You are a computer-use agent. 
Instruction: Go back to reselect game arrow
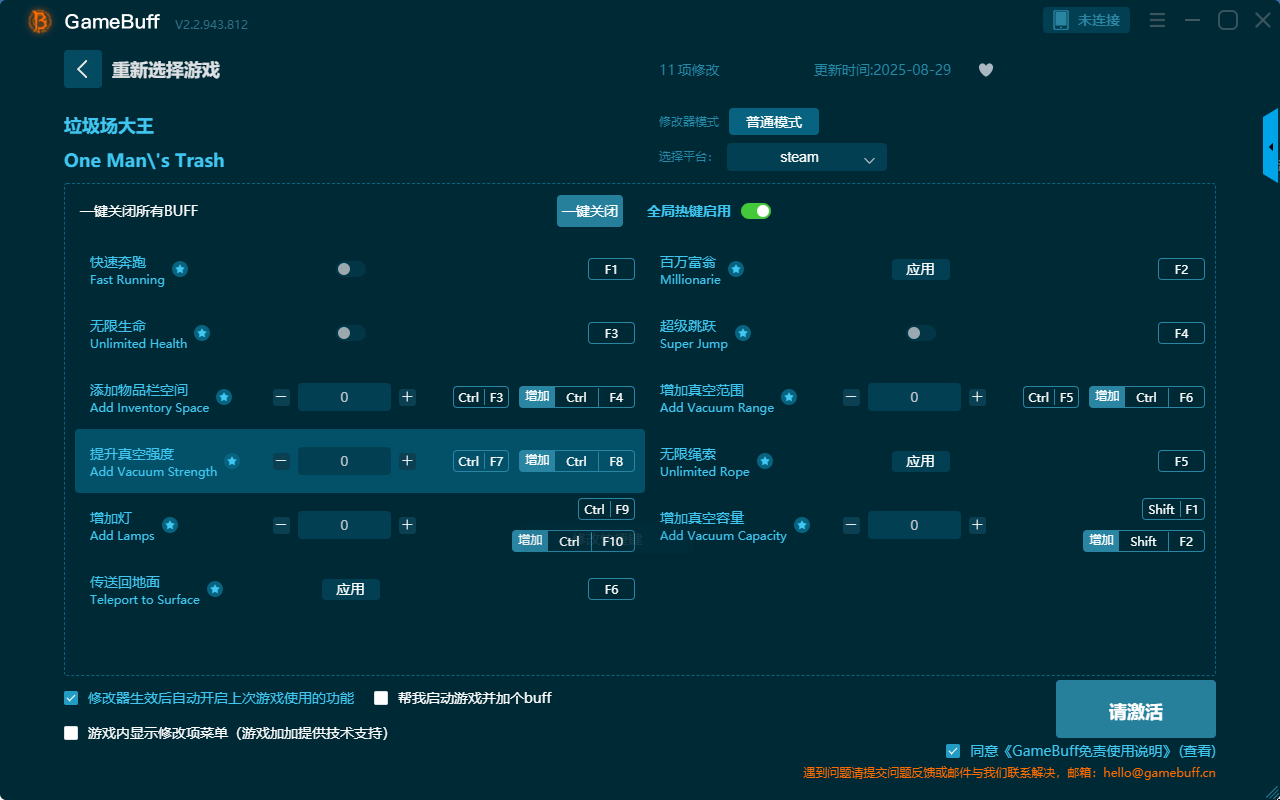click(x=83, y=69)
